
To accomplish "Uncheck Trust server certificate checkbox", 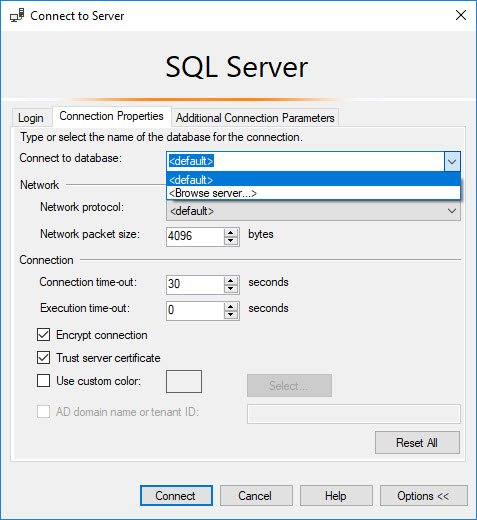I will point(43,358).
